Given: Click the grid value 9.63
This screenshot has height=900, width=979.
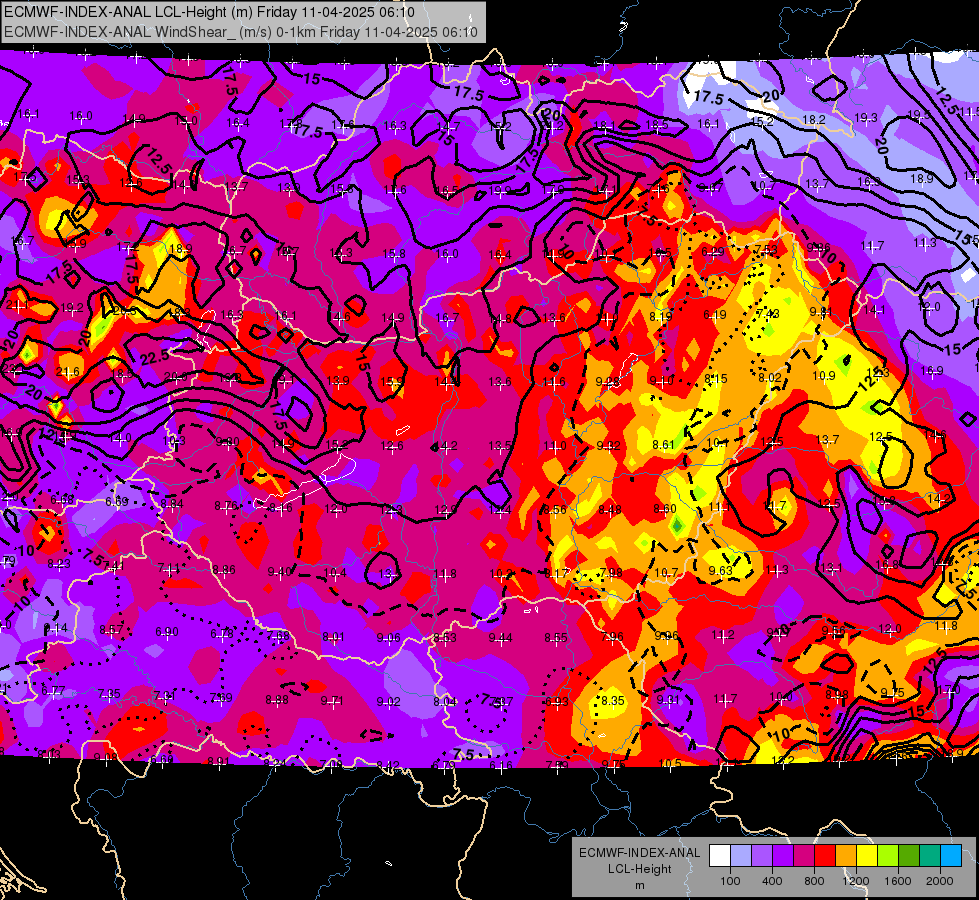Looking at the screenshot, I should (x=721, y=571).
